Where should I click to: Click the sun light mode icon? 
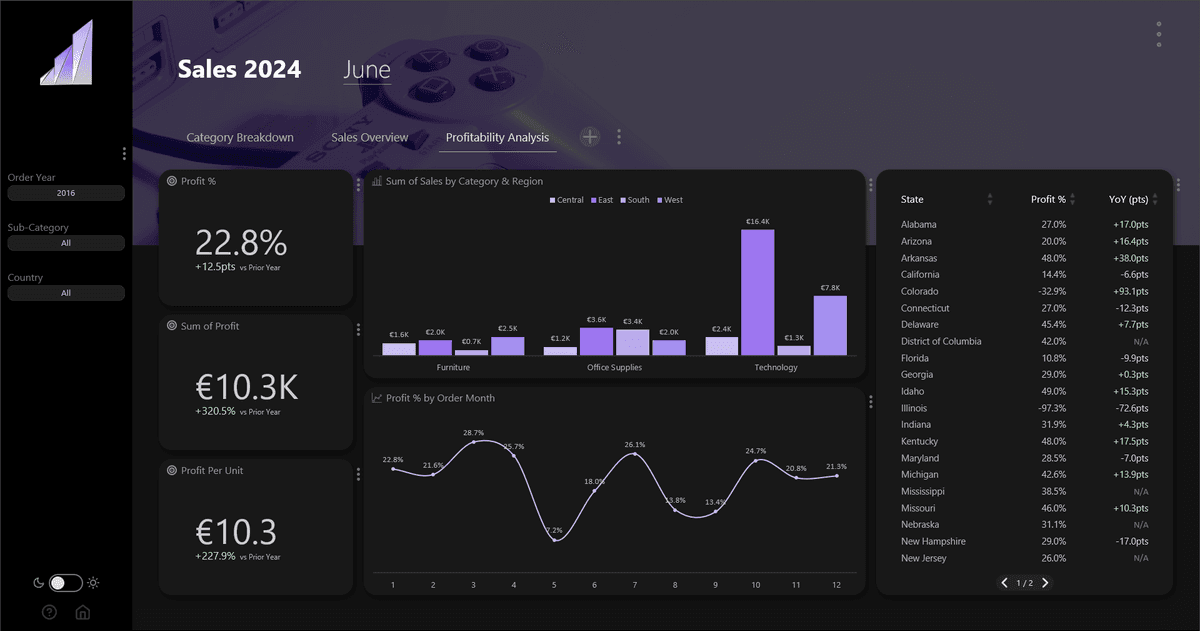coord(93,583)
